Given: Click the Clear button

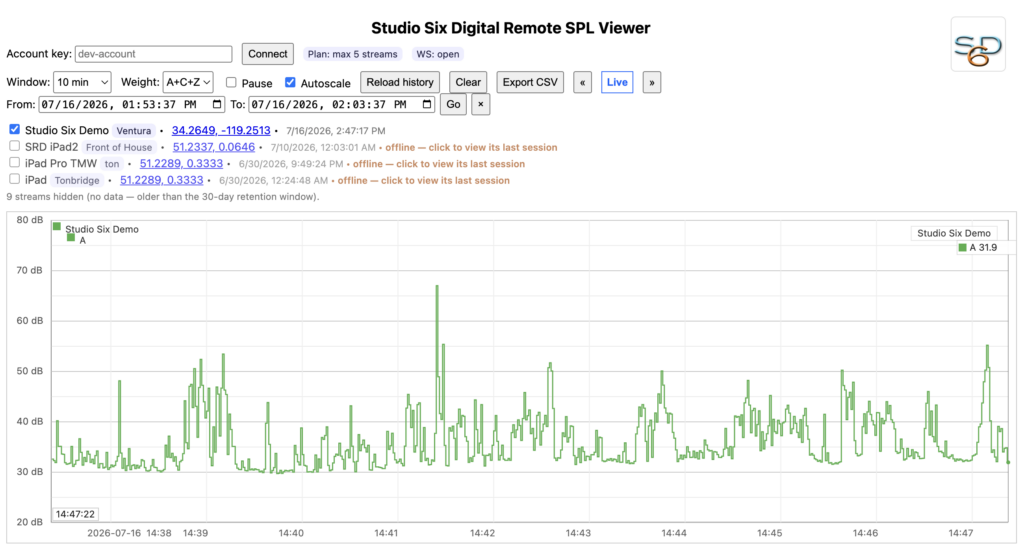Looking at the screenshot, I should (468, 82).
